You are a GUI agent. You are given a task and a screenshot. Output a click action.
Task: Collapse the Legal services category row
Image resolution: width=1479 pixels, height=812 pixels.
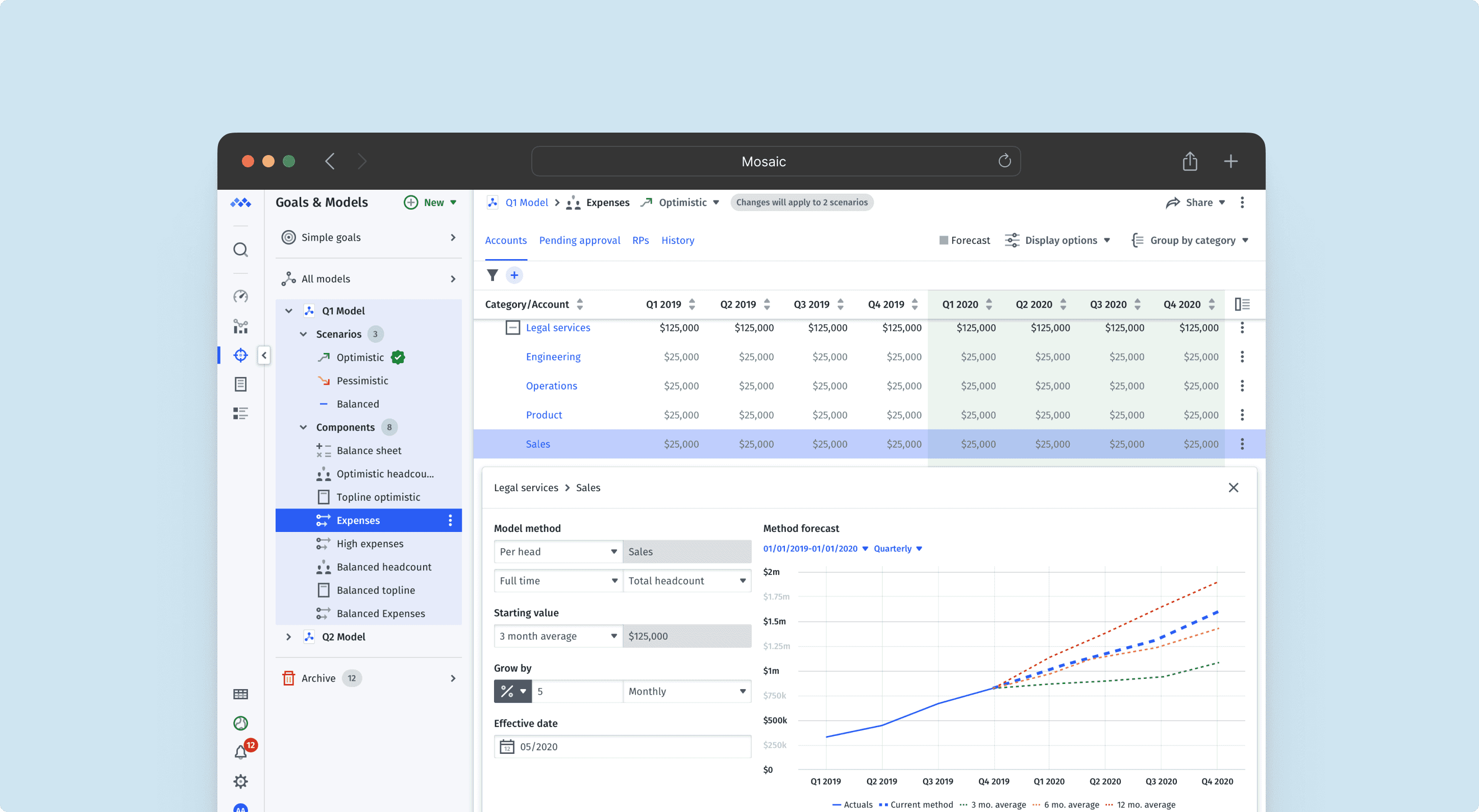click(512, 327)
